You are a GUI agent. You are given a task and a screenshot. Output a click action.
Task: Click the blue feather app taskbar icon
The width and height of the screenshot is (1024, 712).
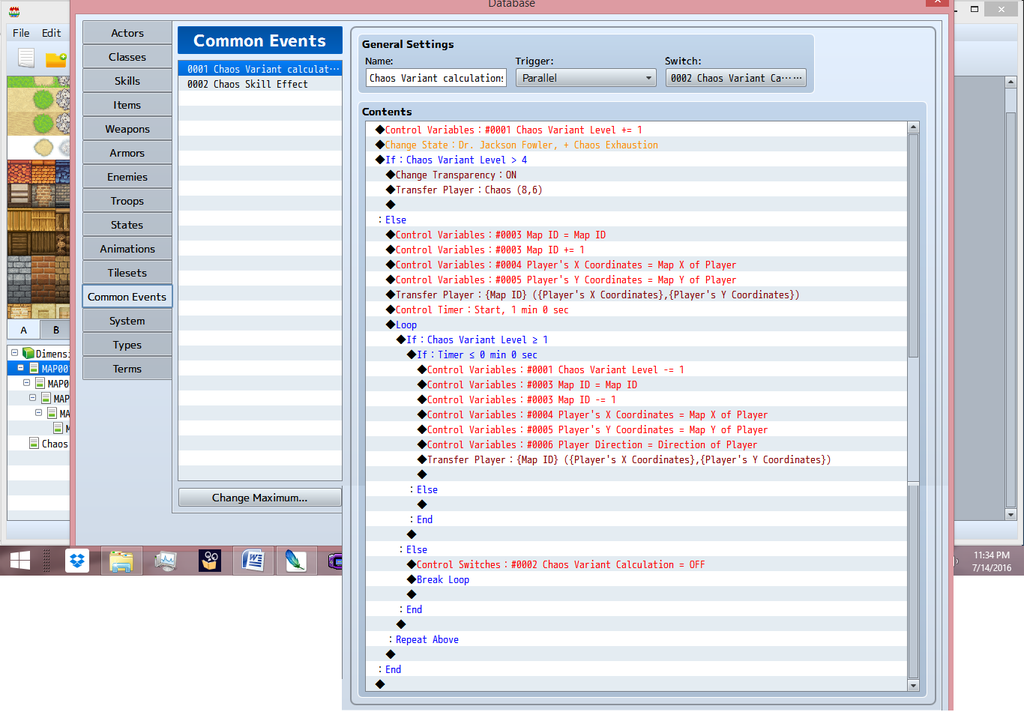pos(295,561)
